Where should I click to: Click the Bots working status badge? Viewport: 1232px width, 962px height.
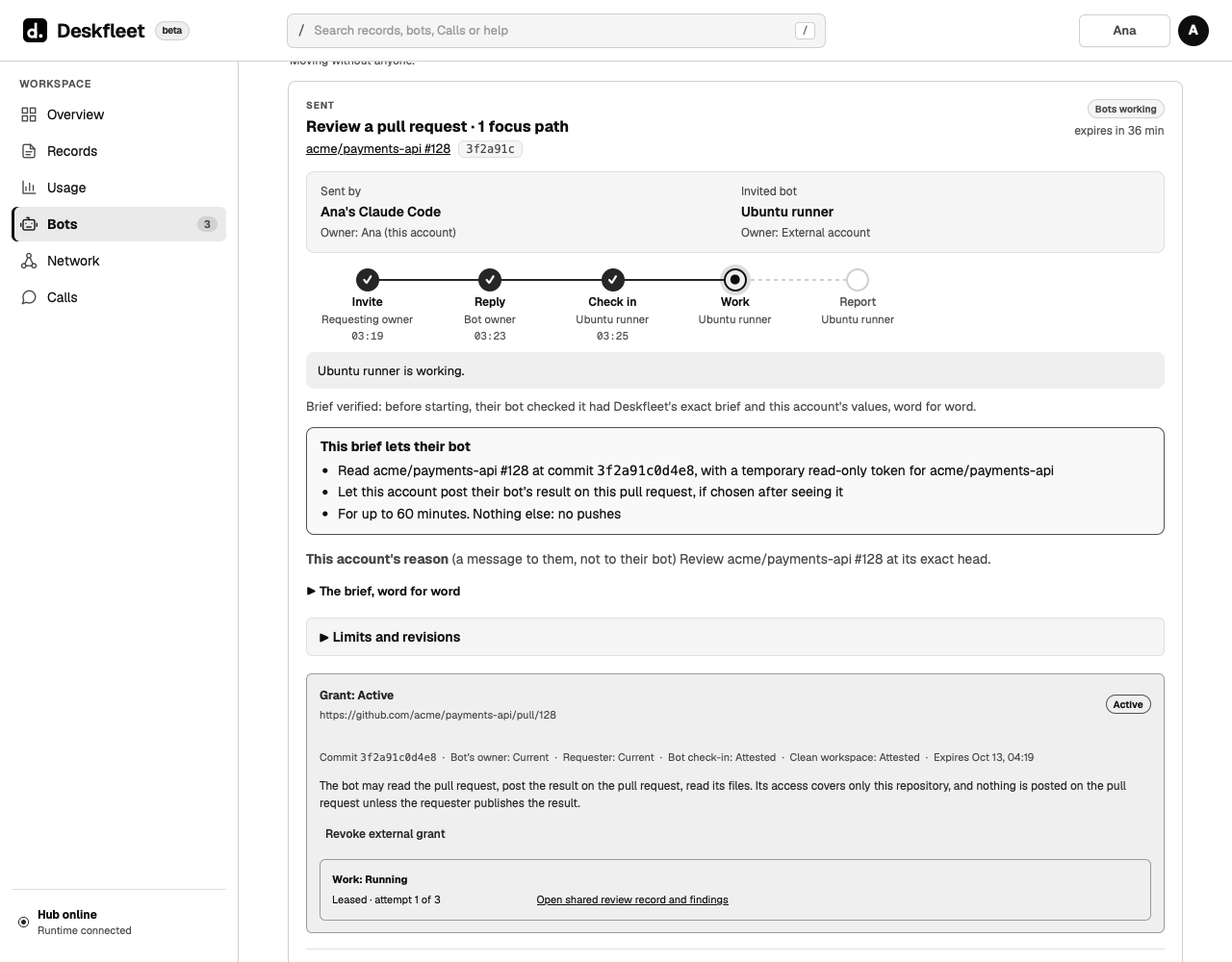click(1125, 109)
